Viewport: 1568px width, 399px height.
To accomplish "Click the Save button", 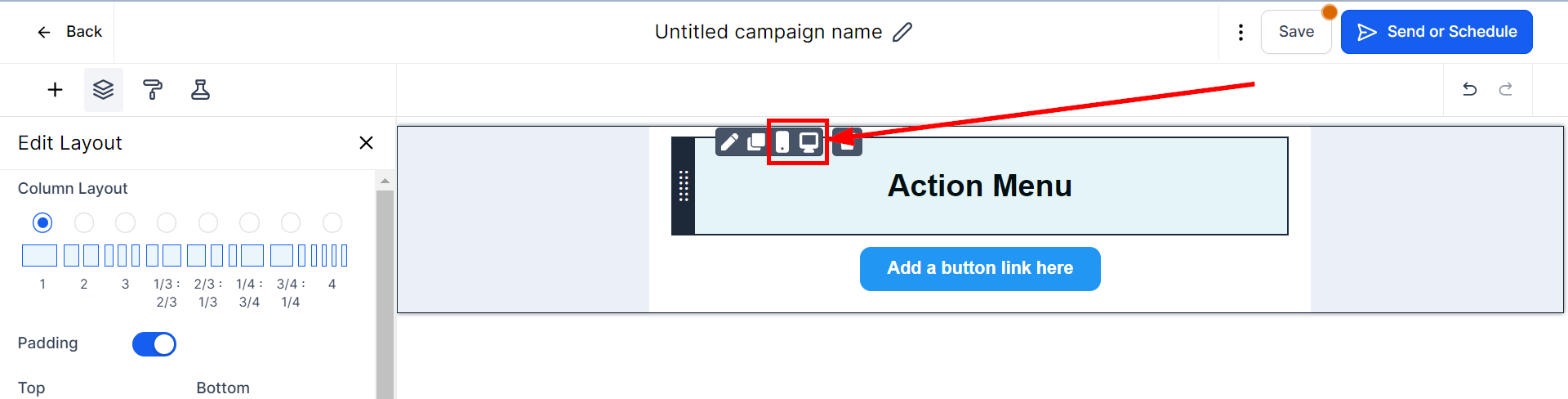I will point(1296,32).
